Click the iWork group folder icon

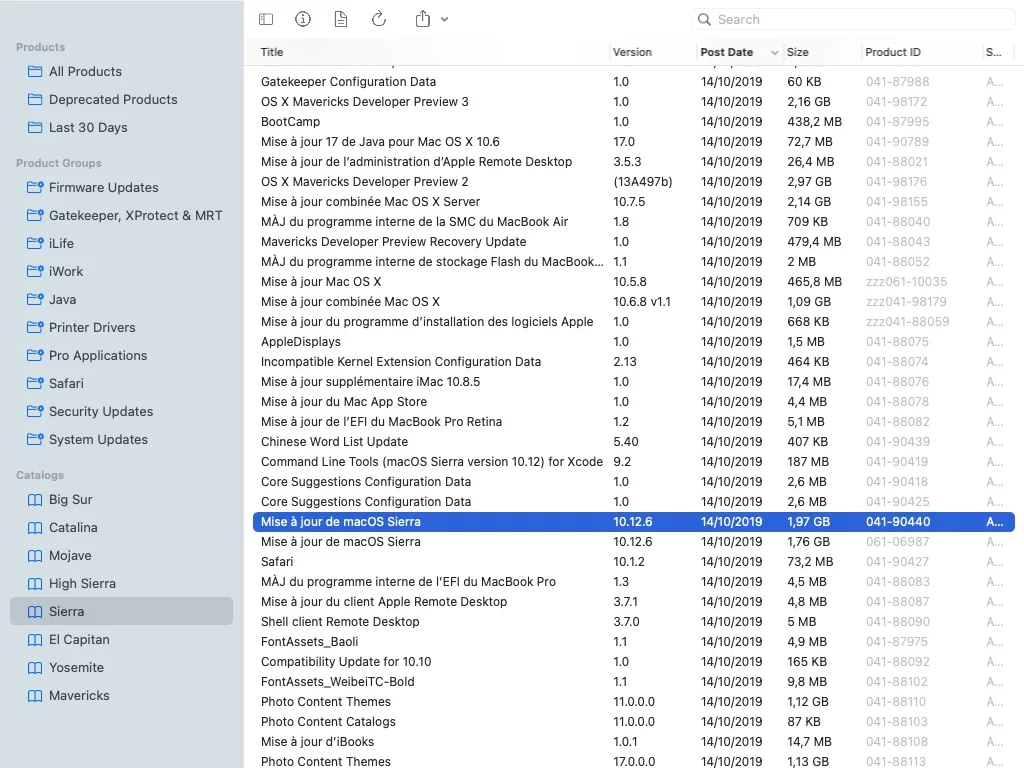(35, 272)
